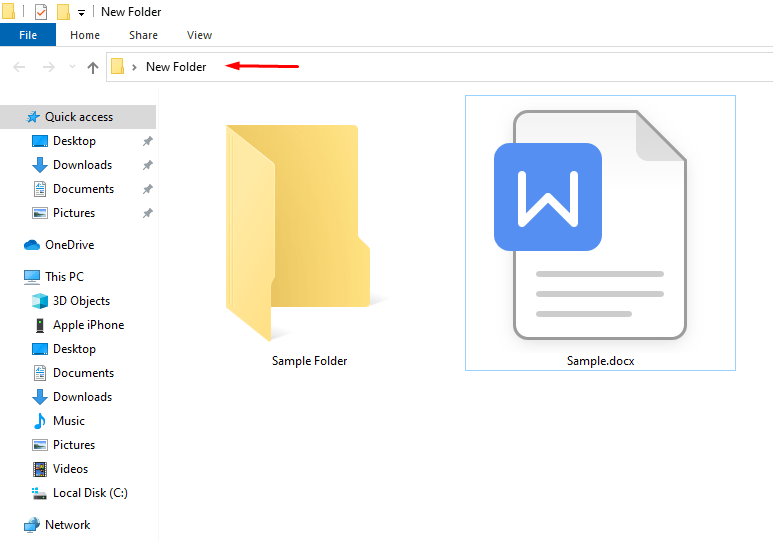Click the Sample.docx file name
The width and height of the screenshot is (773, 541).
(x=600, y=361)
